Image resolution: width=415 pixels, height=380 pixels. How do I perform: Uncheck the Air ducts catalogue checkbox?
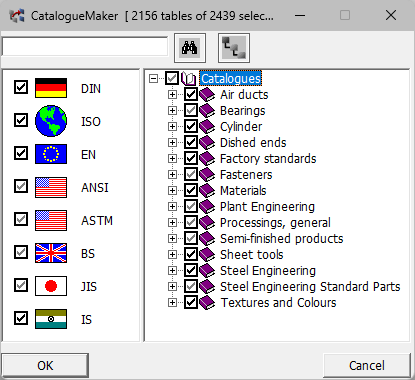coord(191,95)
